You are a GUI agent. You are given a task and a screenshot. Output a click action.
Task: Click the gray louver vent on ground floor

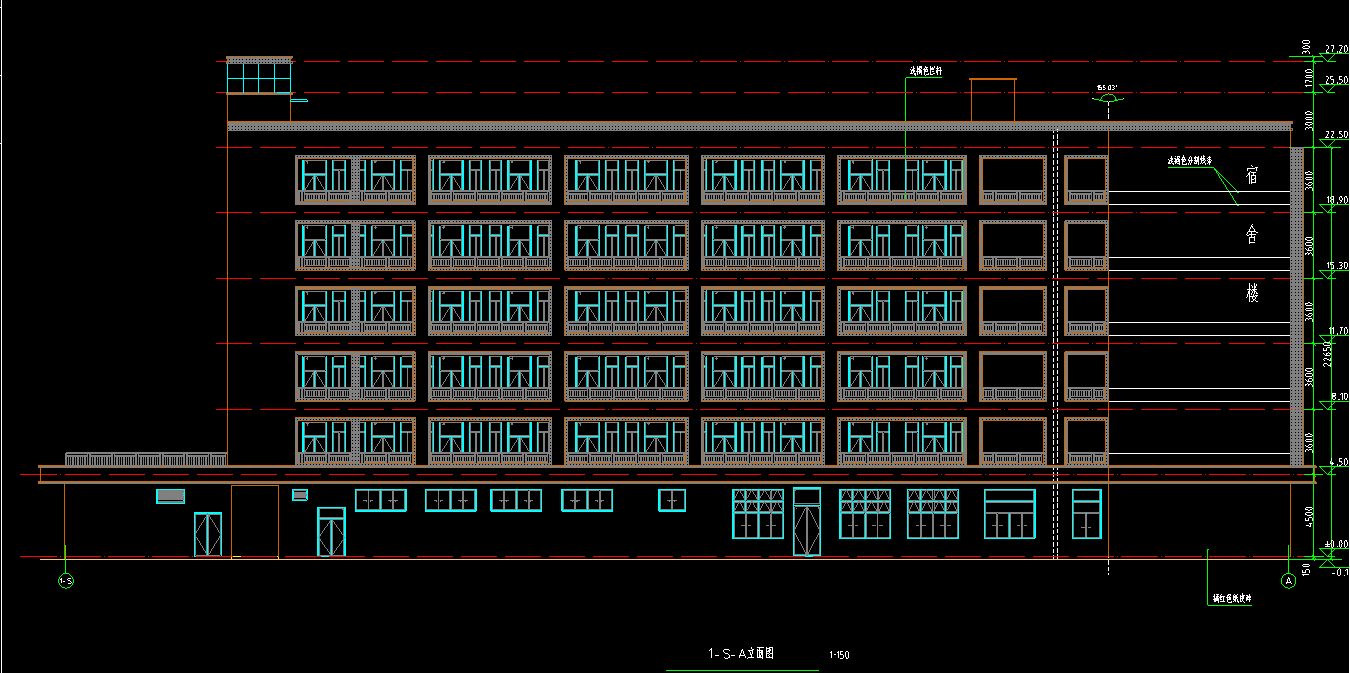coord(171,496)
